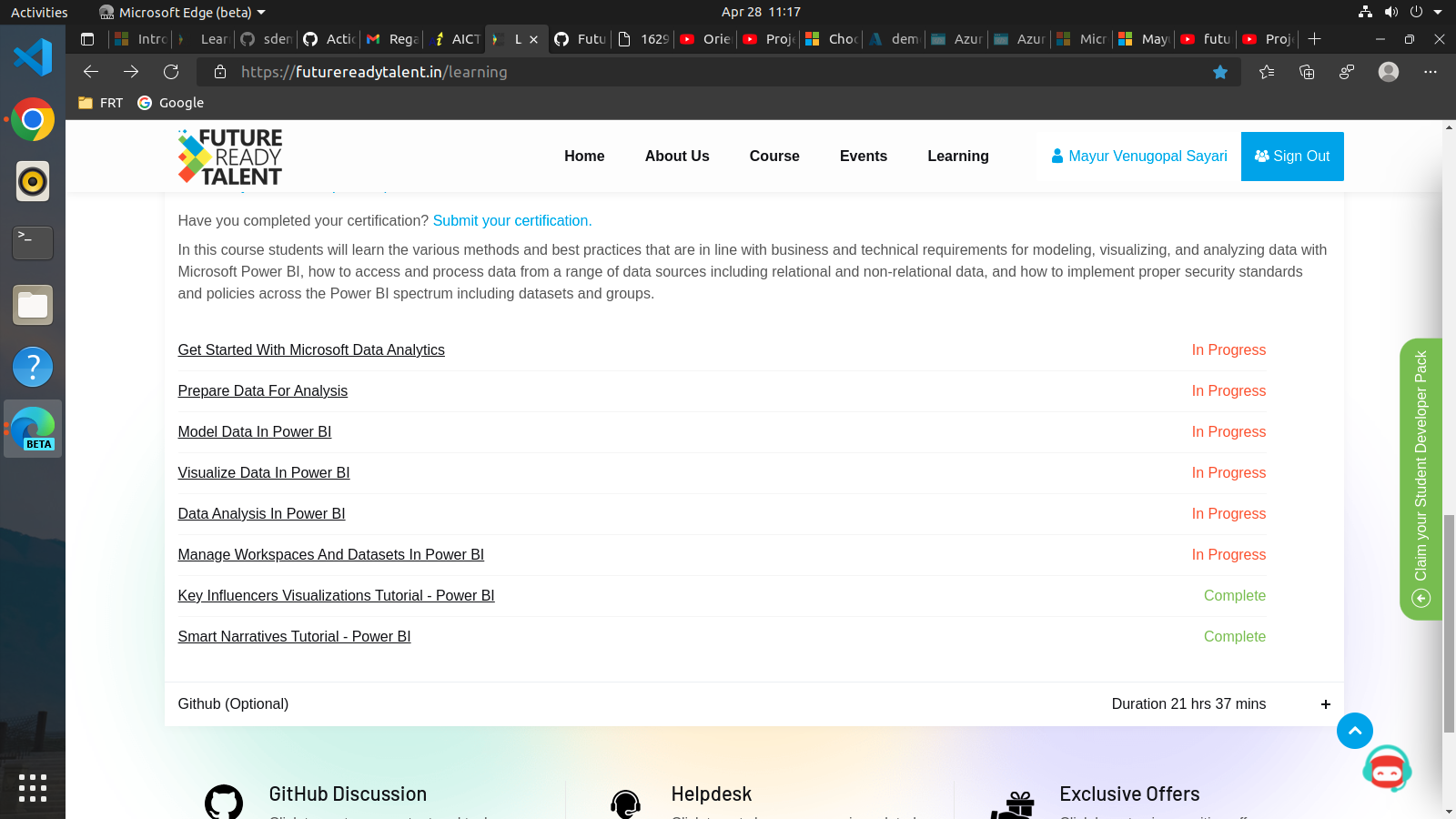Viewport: 1456px width, 819px height.
Task: Click the GitHub Discussion octocat icon
Action: (225, 804)
